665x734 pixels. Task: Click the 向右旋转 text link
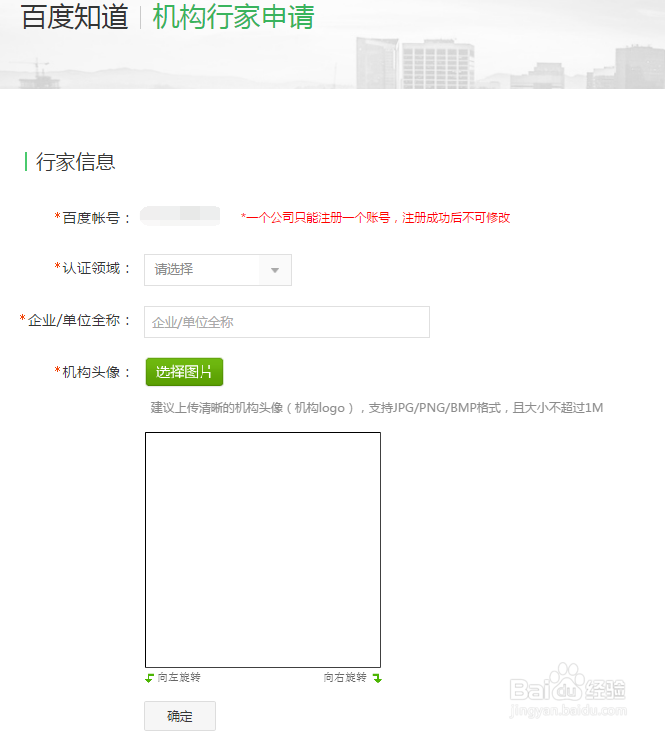[x=345, y=677]
